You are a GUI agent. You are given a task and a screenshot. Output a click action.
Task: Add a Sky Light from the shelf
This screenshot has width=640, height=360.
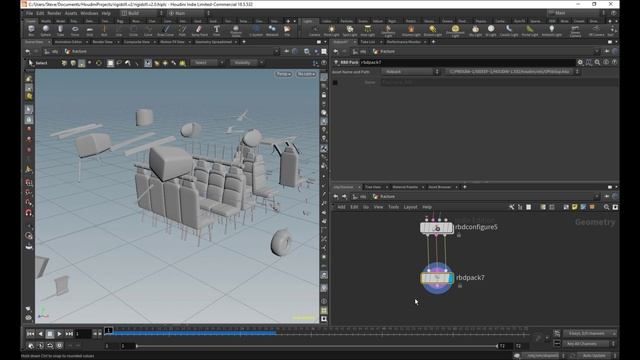pos(475,30)
